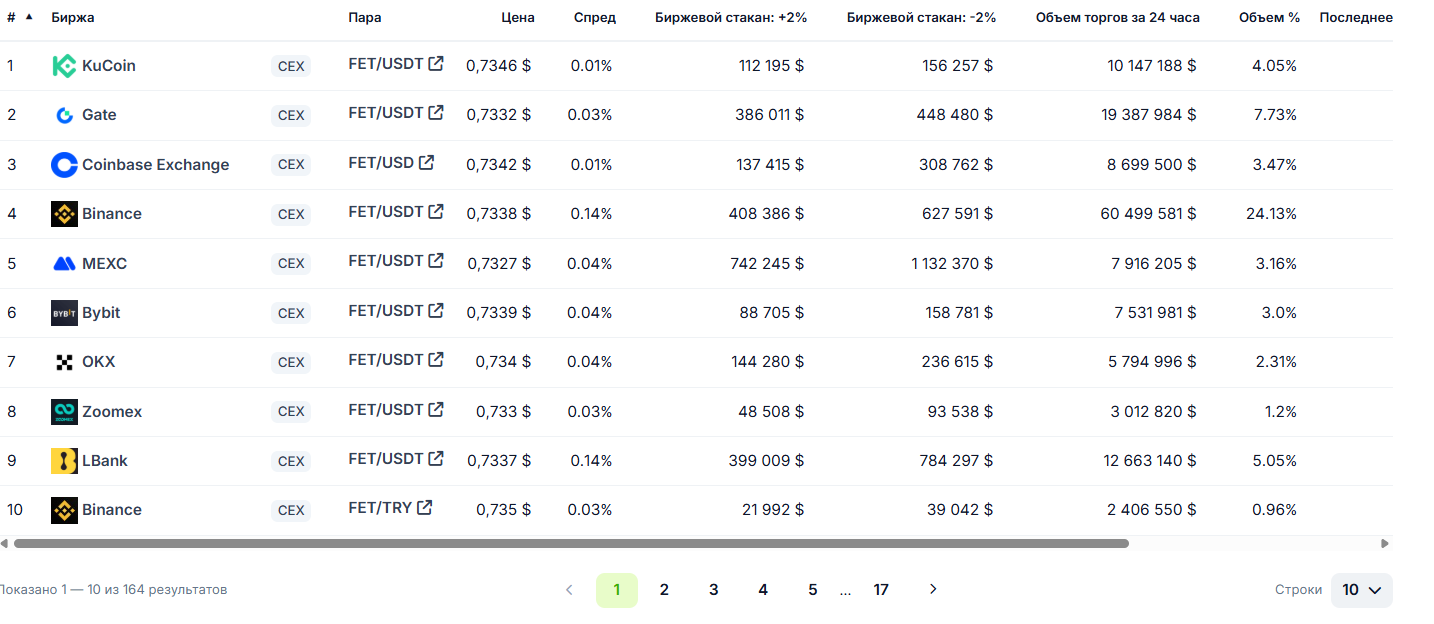Go to next page with right chevron

(x=933, y=589)
